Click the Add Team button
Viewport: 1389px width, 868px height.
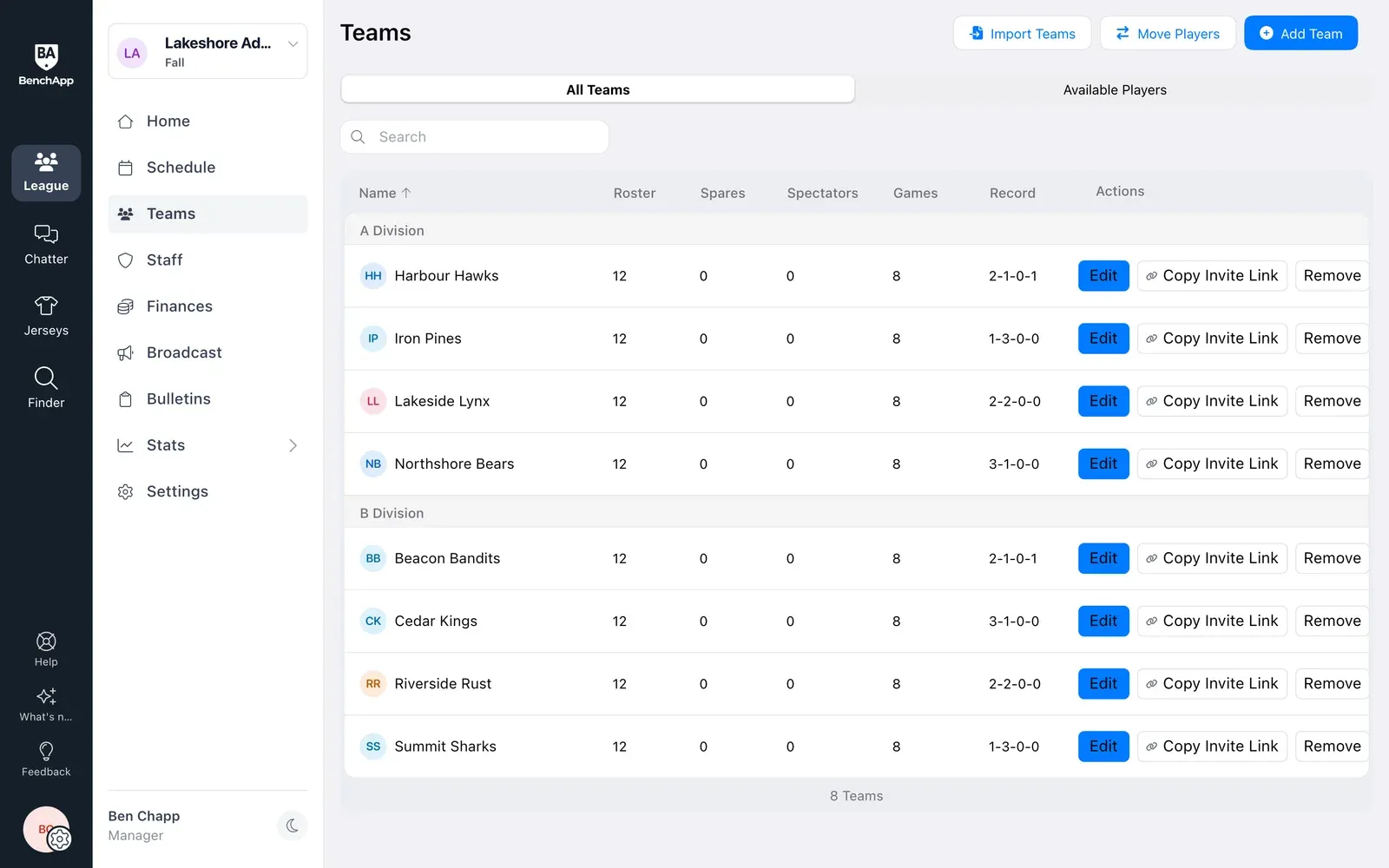[x=1300, y=33]
